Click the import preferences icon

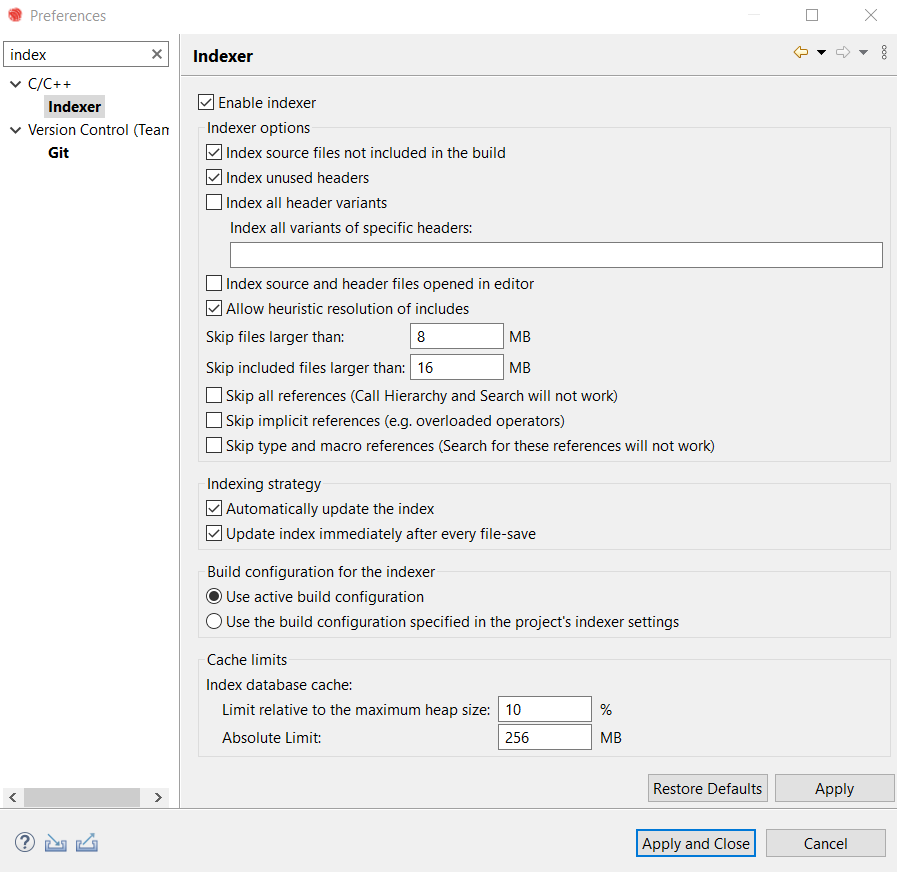(x=55, y=842)
